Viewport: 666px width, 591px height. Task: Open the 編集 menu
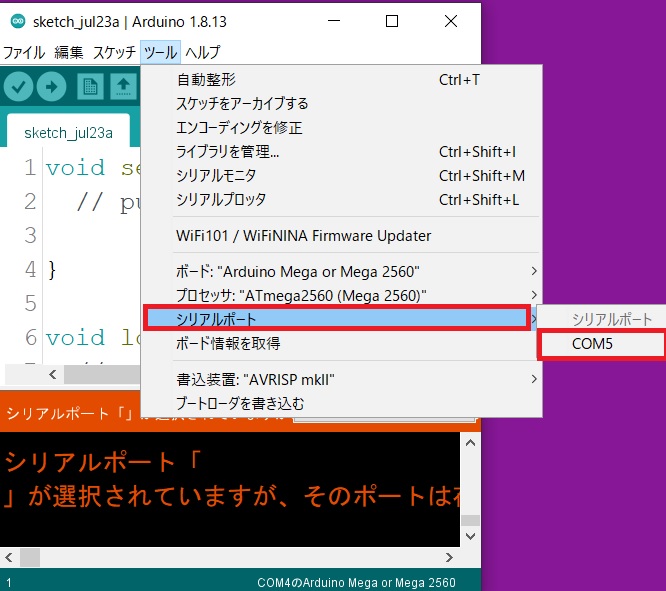coord(69,53)
